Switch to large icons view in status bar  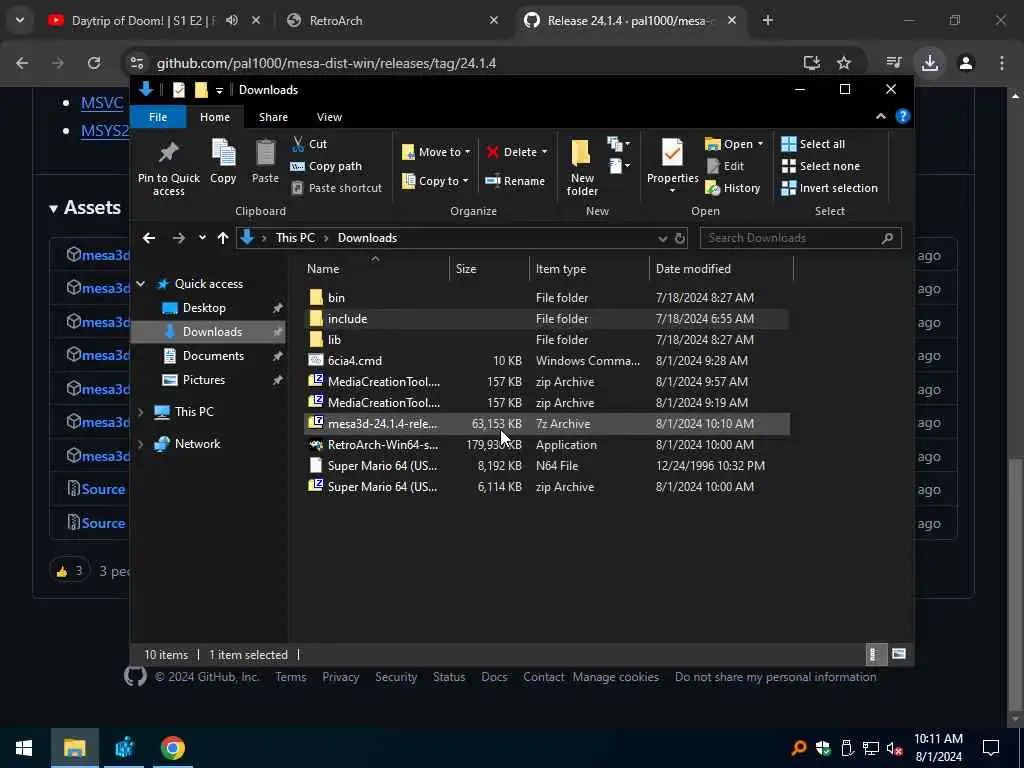pos(899,654)
